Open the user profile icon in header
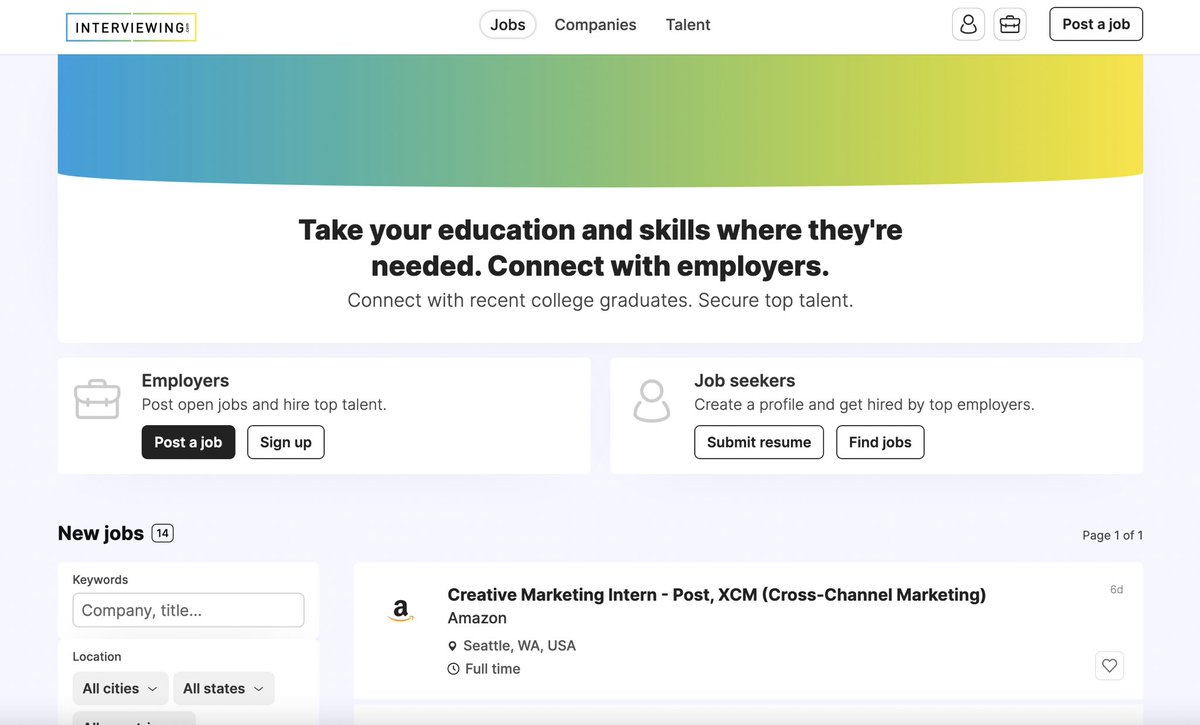Image resolution: width=1200 pixels, height=725 pixels. pos(968,25)
